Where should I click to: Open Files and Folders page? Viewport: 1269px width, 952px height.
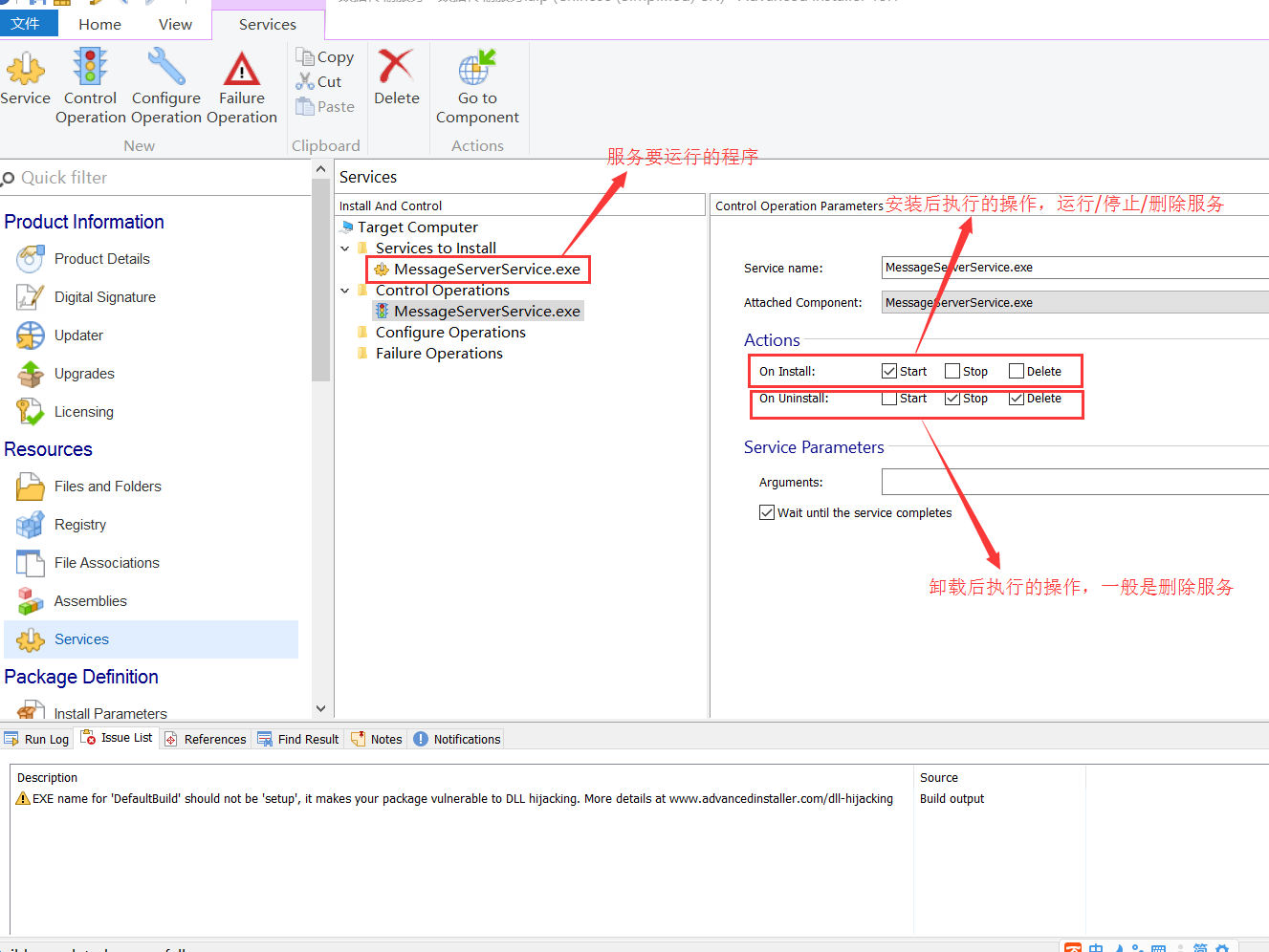pos(108,487)
